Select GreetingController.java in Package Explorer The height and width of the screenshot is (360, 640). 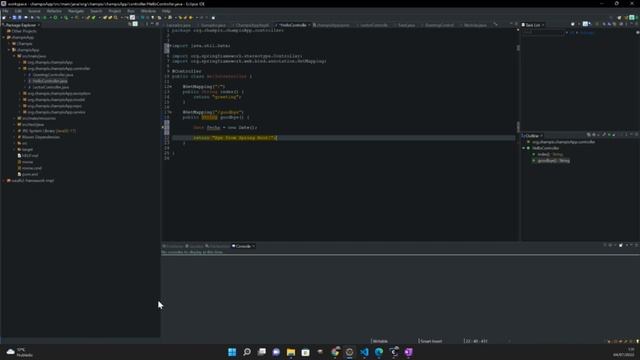coord(53,75)
